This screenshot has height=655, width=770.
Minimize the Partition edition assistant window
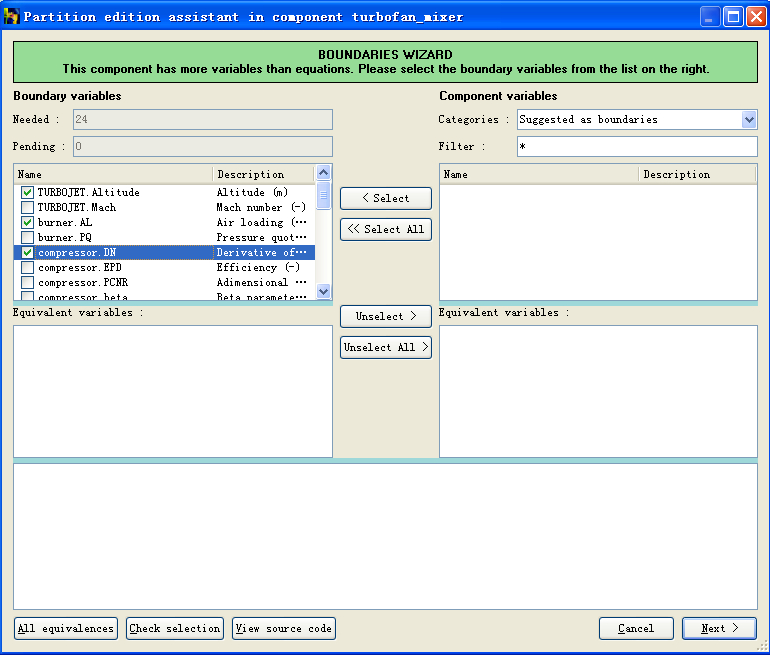[710, 17]
